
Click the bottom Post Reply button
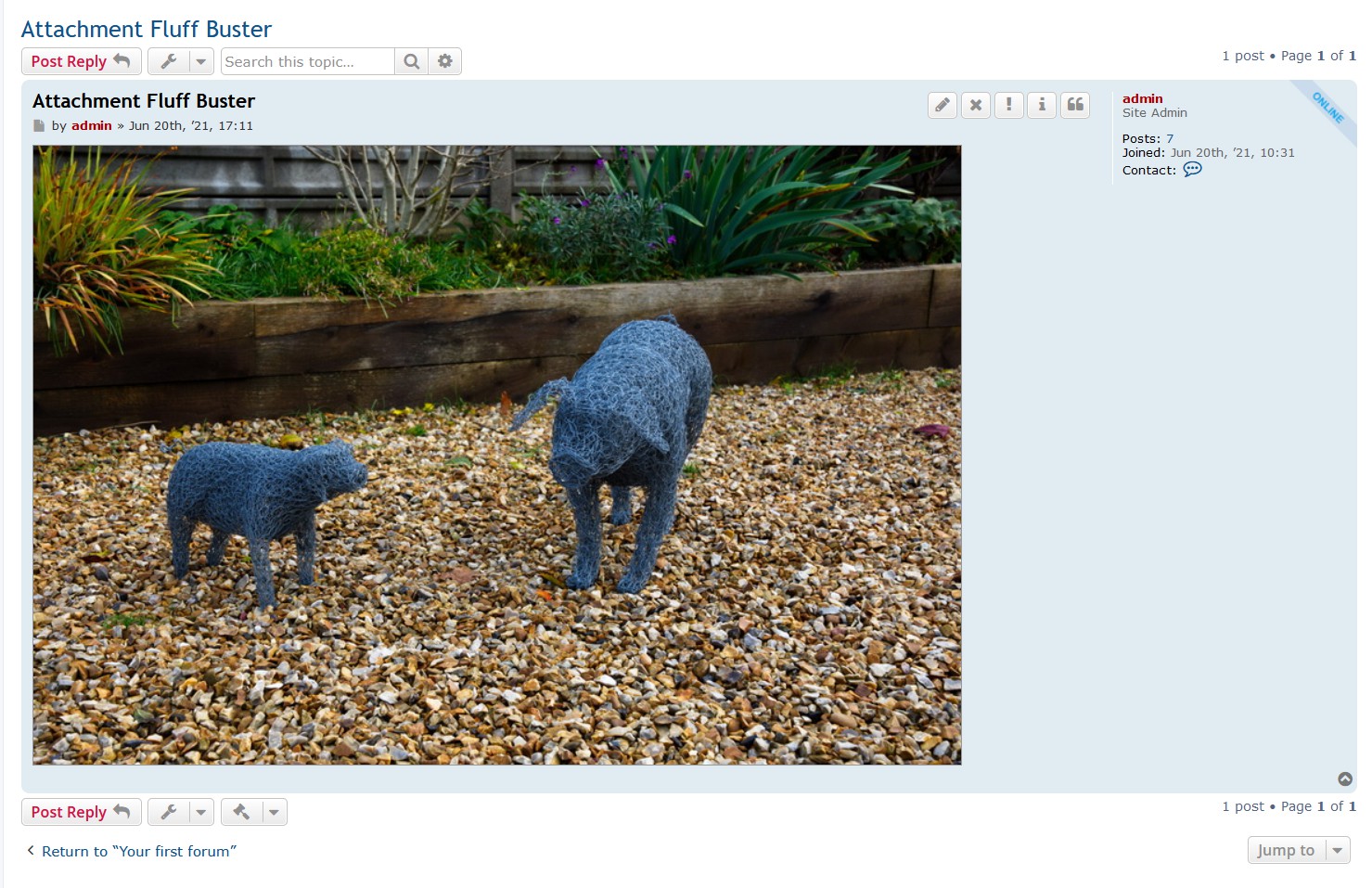82,812
